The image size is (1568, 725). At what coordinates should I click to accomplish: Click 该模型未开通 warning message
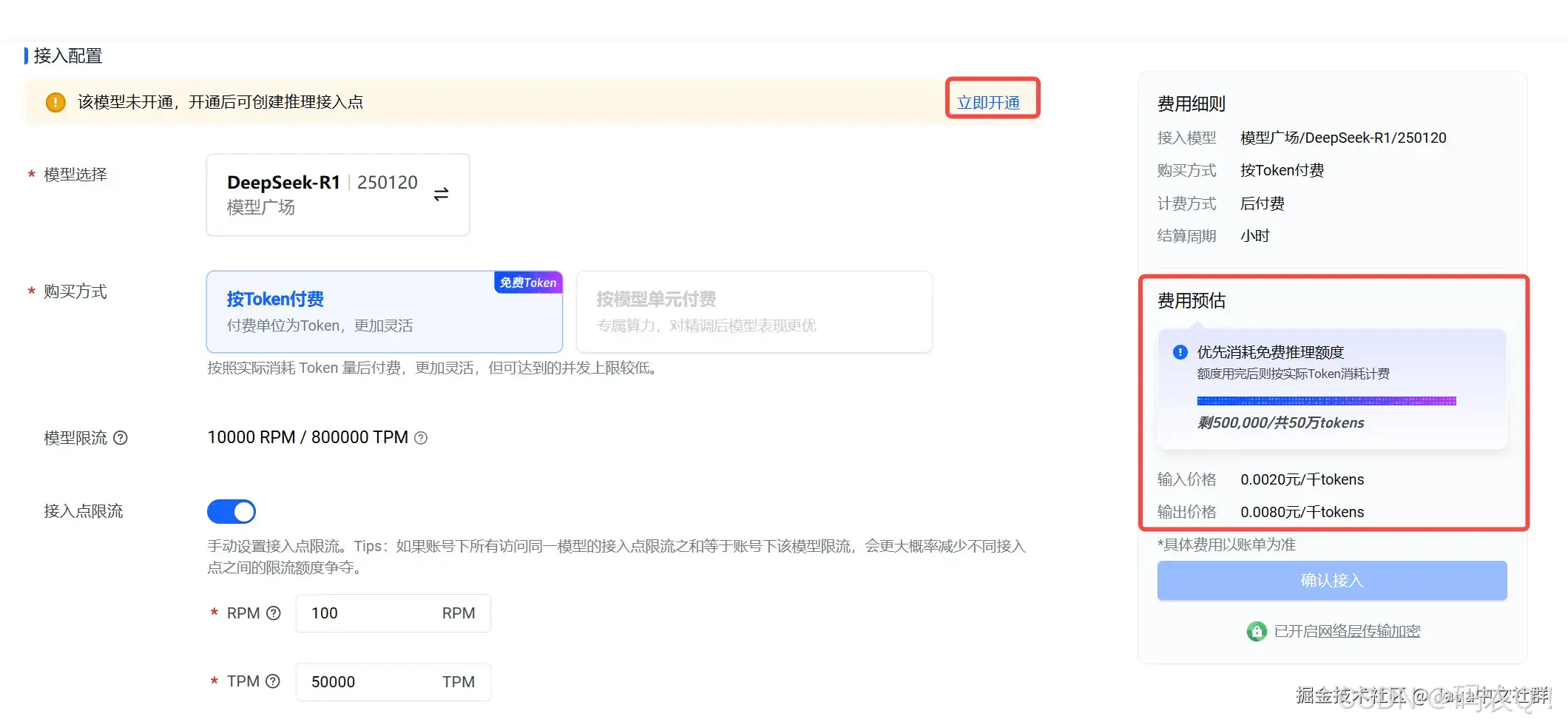(220, 102)
